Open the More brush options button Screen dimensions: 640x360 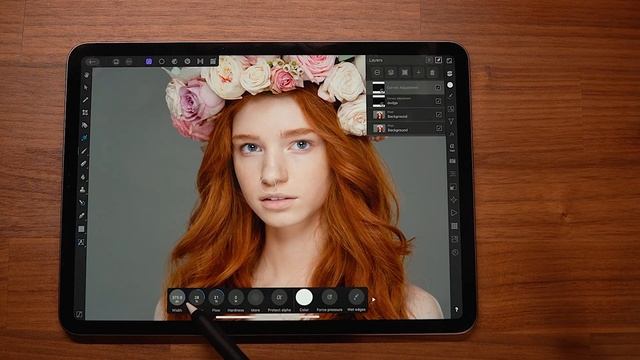[x=256, y=298]
